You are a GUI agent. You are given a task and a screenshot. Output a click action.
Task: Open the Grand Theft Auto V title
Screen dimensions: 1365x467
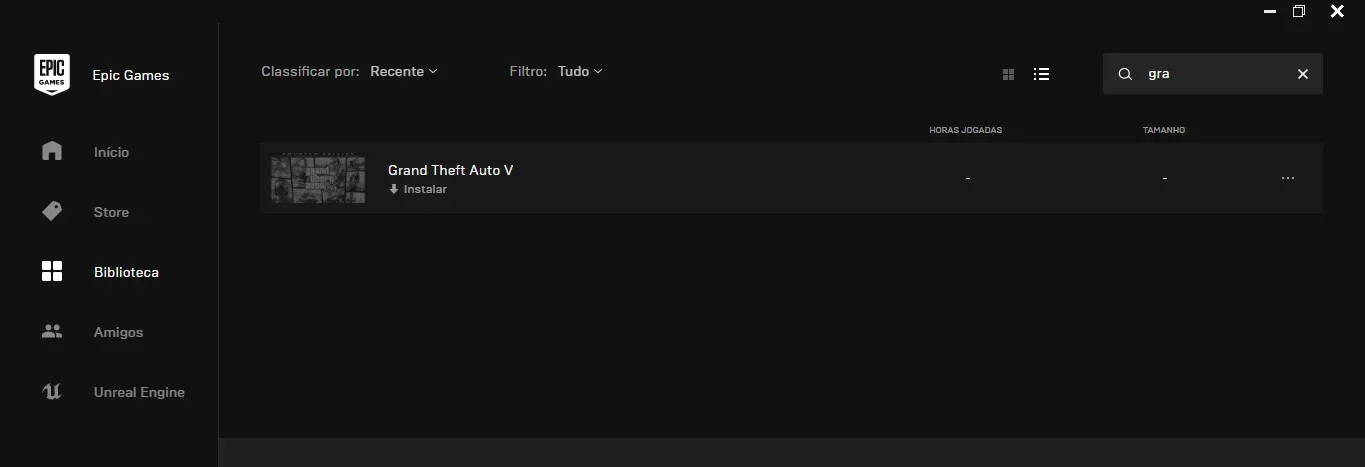(450, 170)
